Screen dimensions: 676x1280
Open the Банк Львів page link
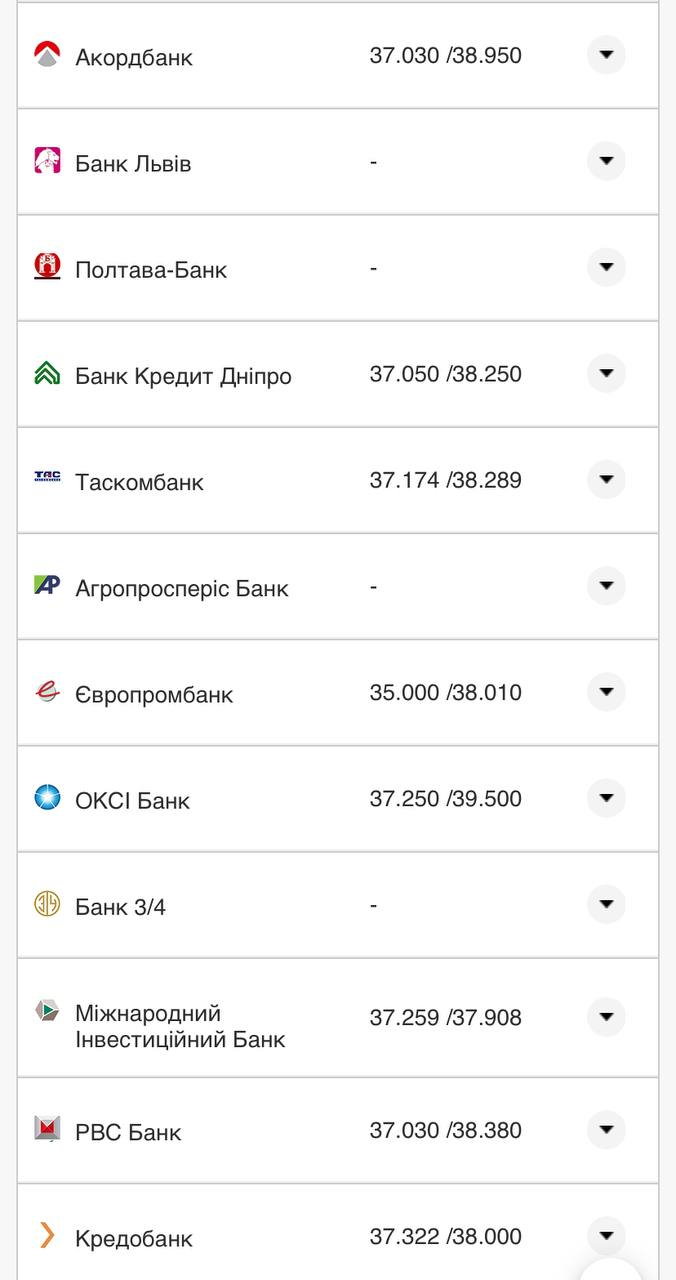pos(132,163)
